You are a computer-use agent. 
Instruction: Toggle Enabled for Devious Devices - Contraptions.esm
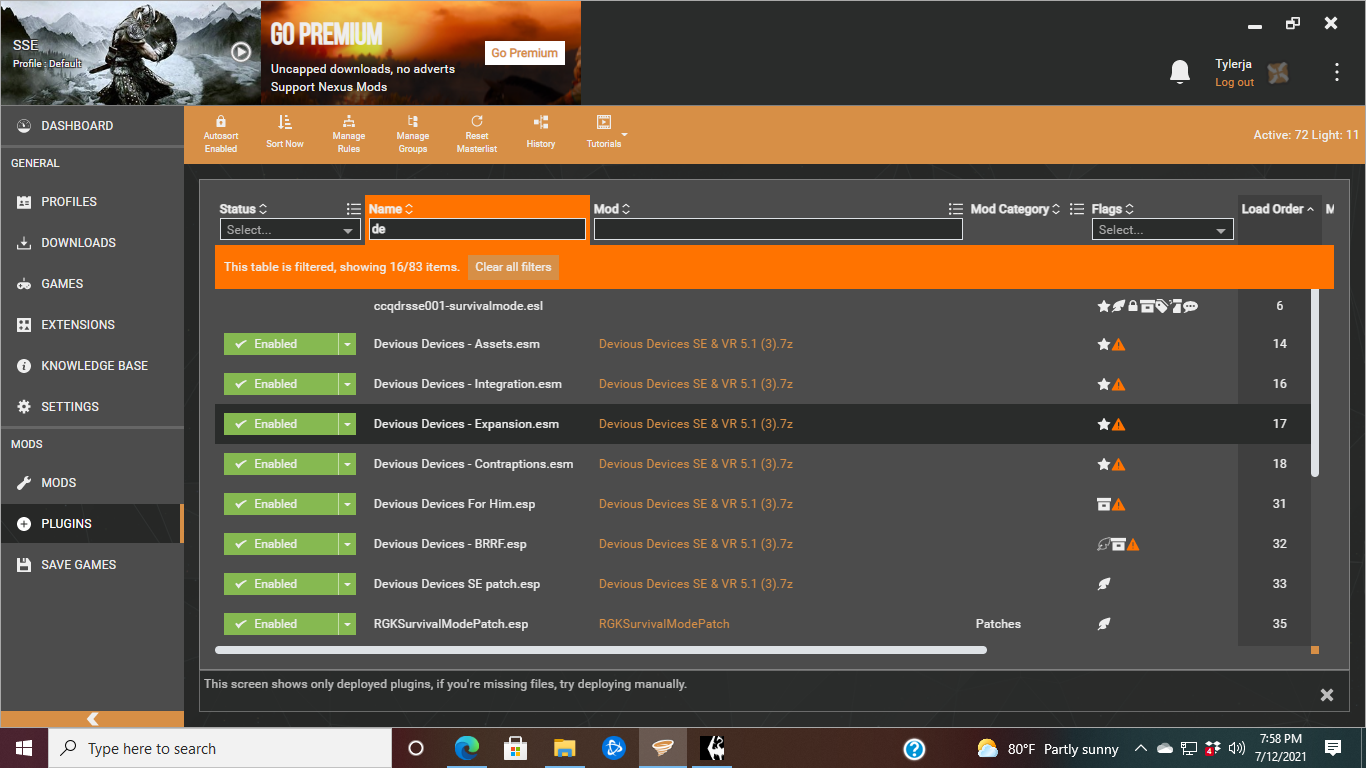(x=281, y=464)
